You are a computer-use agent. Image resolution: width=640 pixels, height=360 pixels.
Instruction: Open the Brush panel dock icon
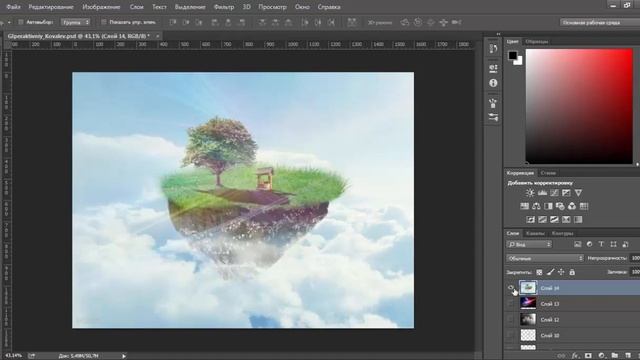pyautogui.click(x=493, y=103)
